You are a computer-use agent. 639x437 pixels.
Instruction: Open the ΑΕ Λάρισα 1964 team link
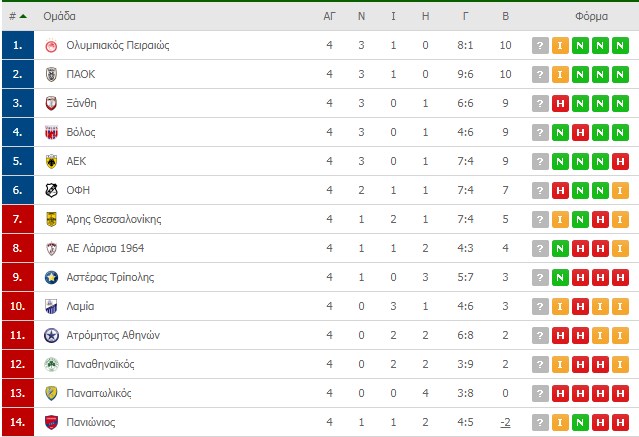coord(105,248)
